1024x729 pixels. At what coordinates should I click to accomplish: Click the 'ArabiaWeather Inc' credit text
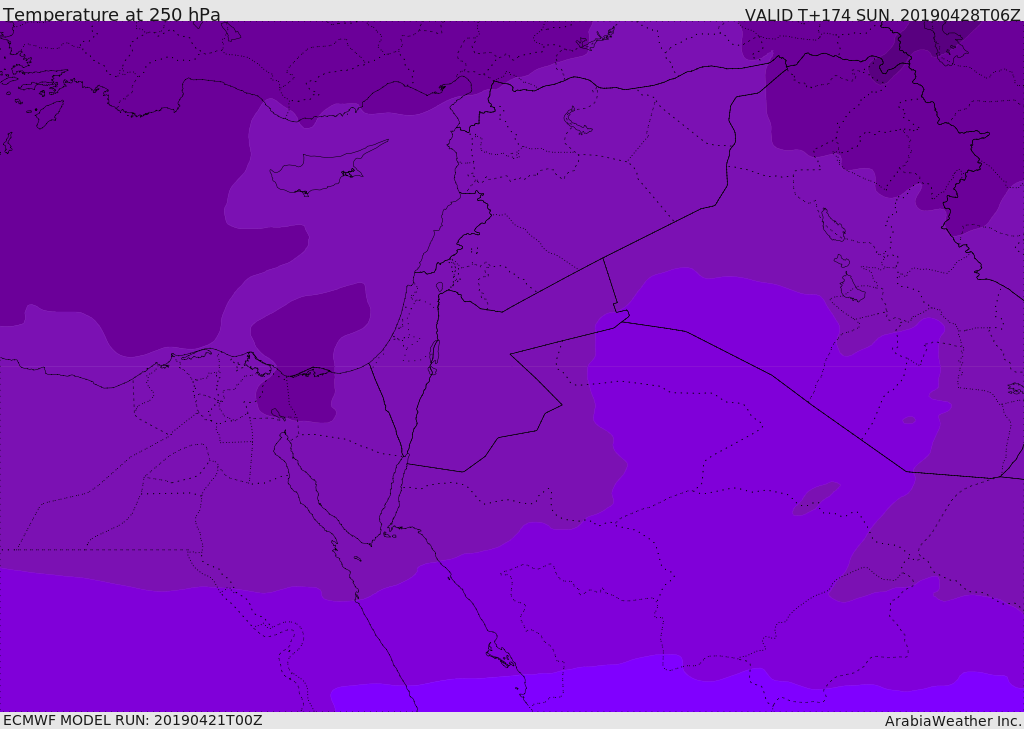coord(952,721)
